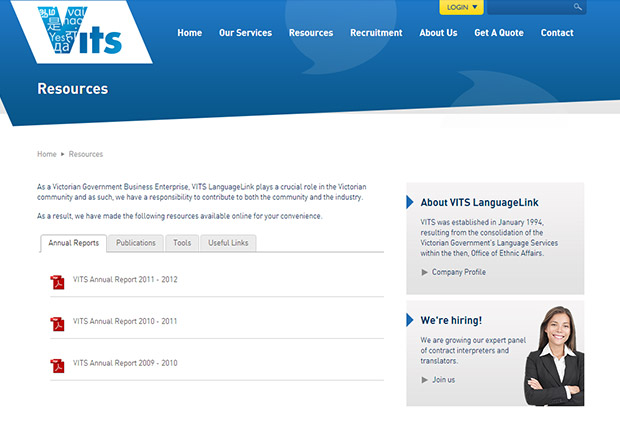Switch to the Tools tab

[x=182, y=243]
